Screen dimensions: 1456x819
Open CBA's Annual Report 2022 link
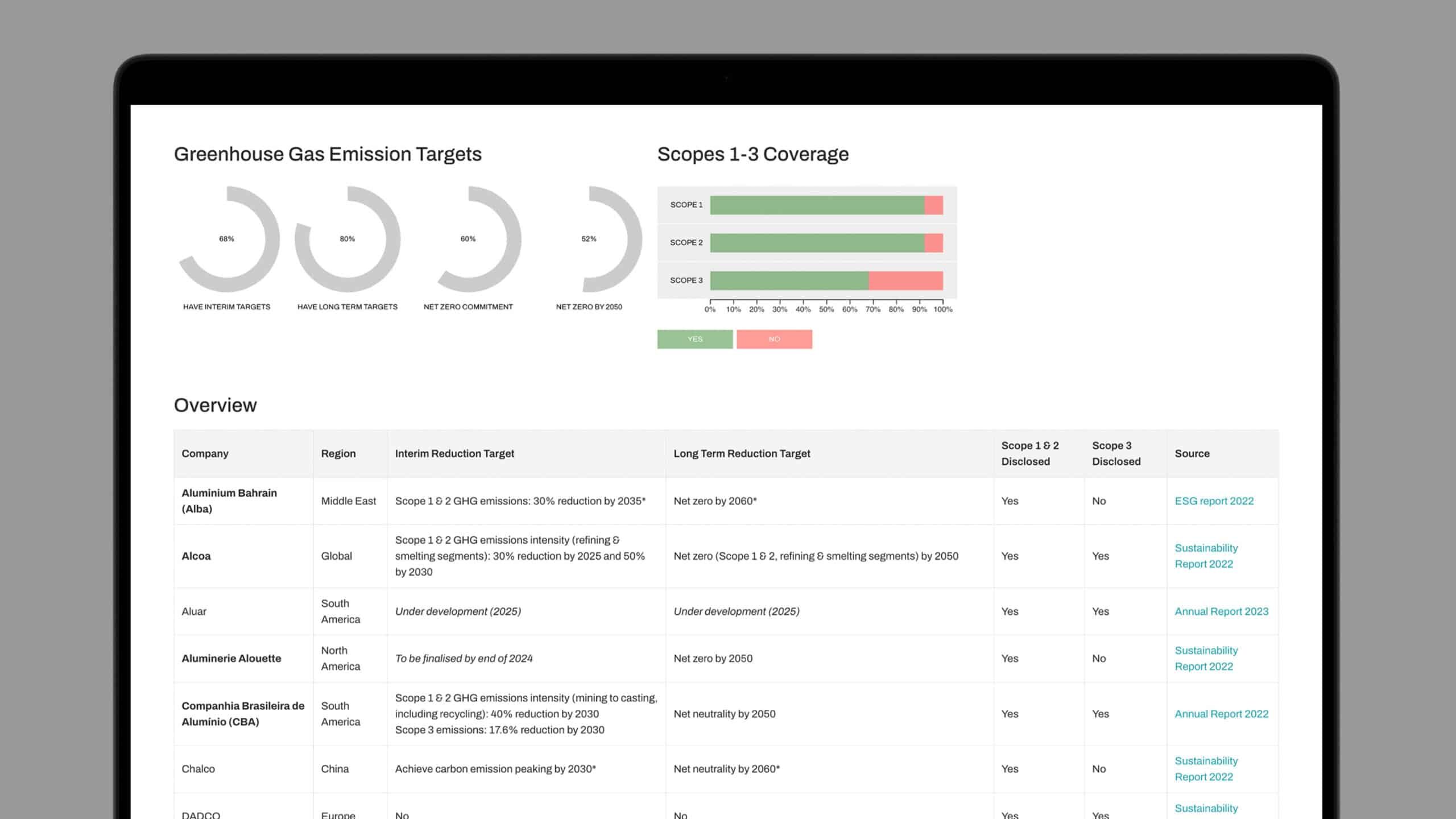tap(1221, 714)
